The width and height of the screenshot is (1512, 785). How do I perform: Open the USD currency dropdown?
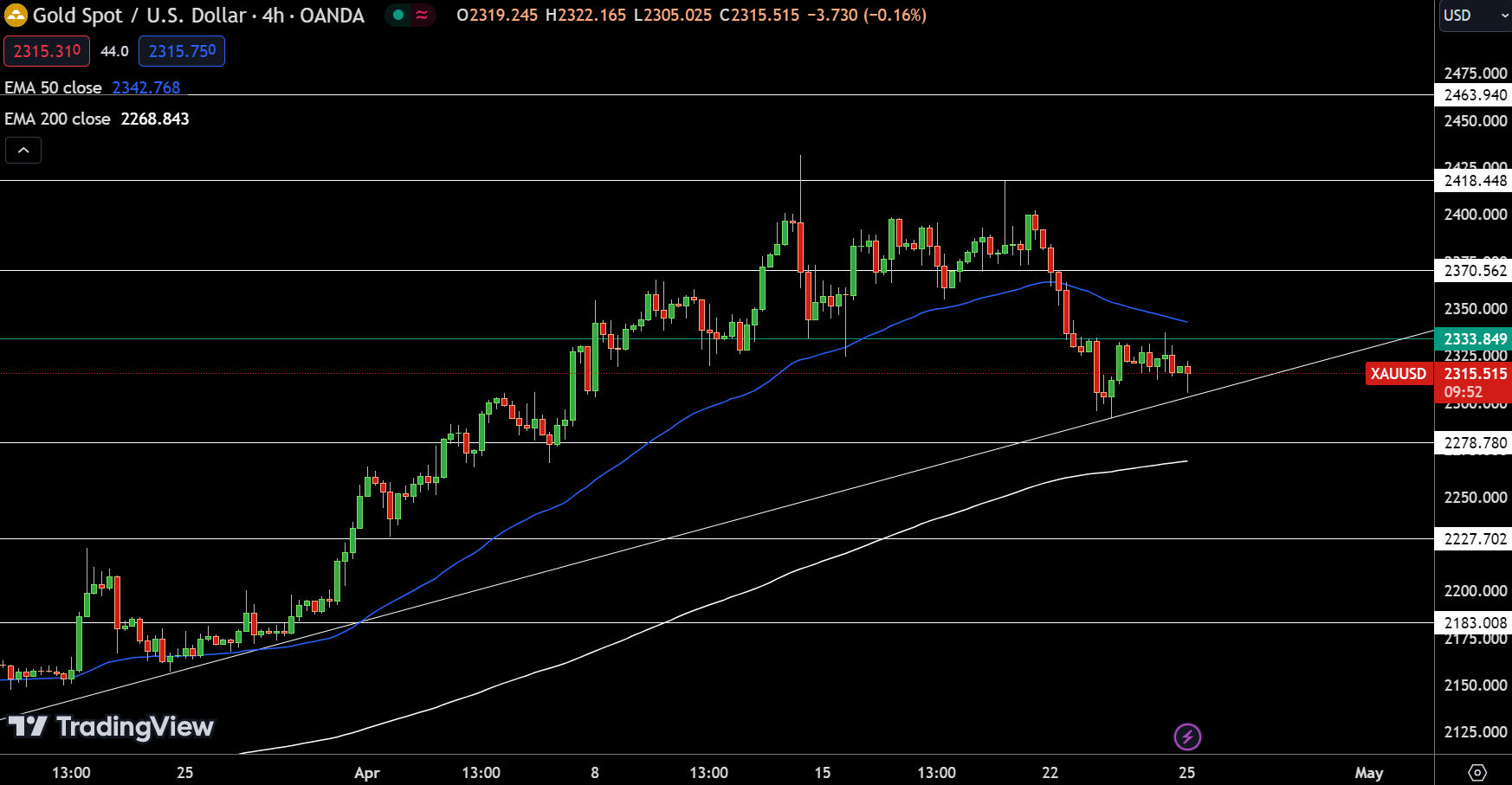[x=1476, y=16]
